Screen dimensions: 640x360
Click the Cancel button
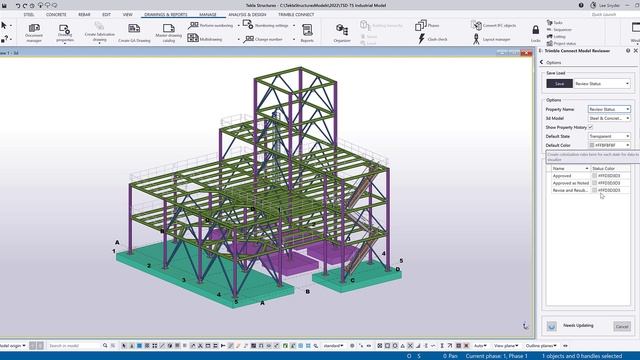tap(622, 326)
